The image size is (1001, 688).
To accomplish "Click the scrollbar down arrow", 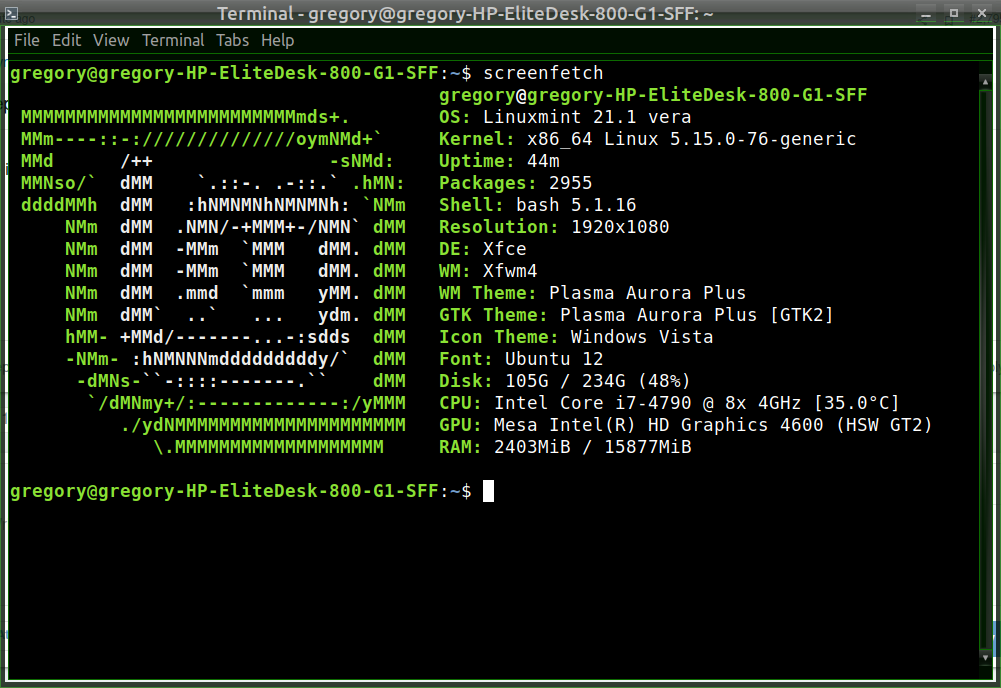I will [x=985, y=657].
